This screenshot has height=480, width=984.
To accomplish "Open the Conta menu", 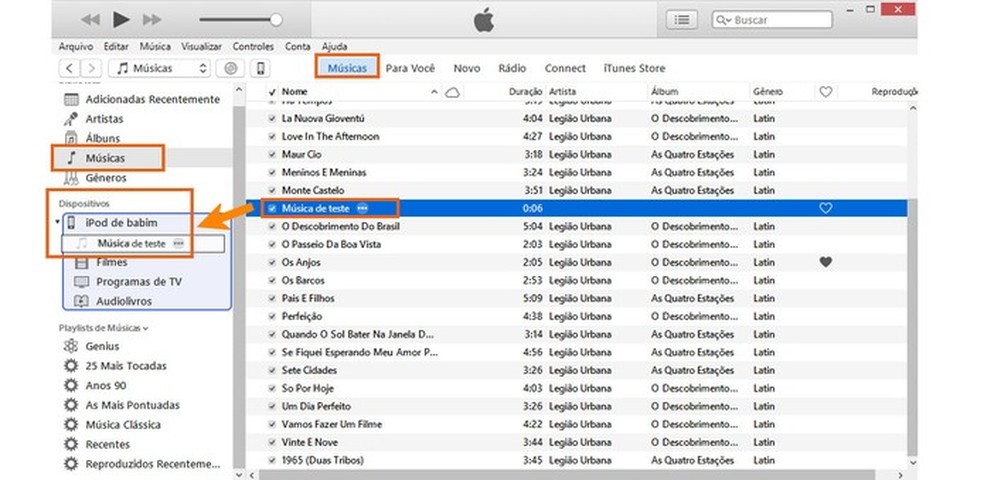I will pyautogui.click(x=297, y=46).
